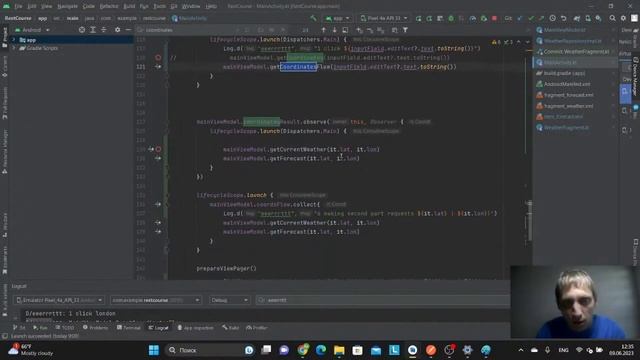This screenshot has height=360, width=640.
Task: Click the Run app rerun icon
Action: coord(418,18)
